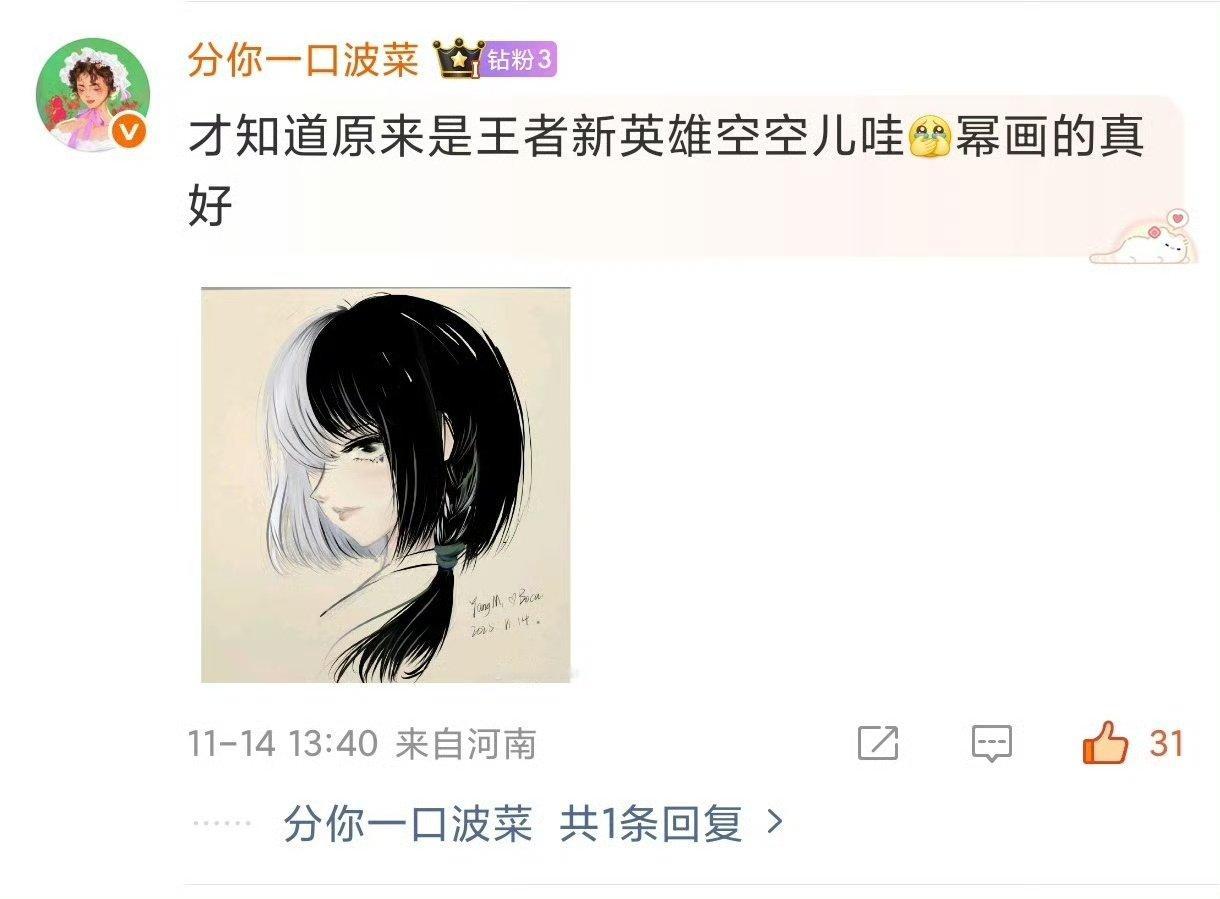Click the gold crown membership icon
The width and height of the screenshot is (1220, 899).
[x=459, y=59]
